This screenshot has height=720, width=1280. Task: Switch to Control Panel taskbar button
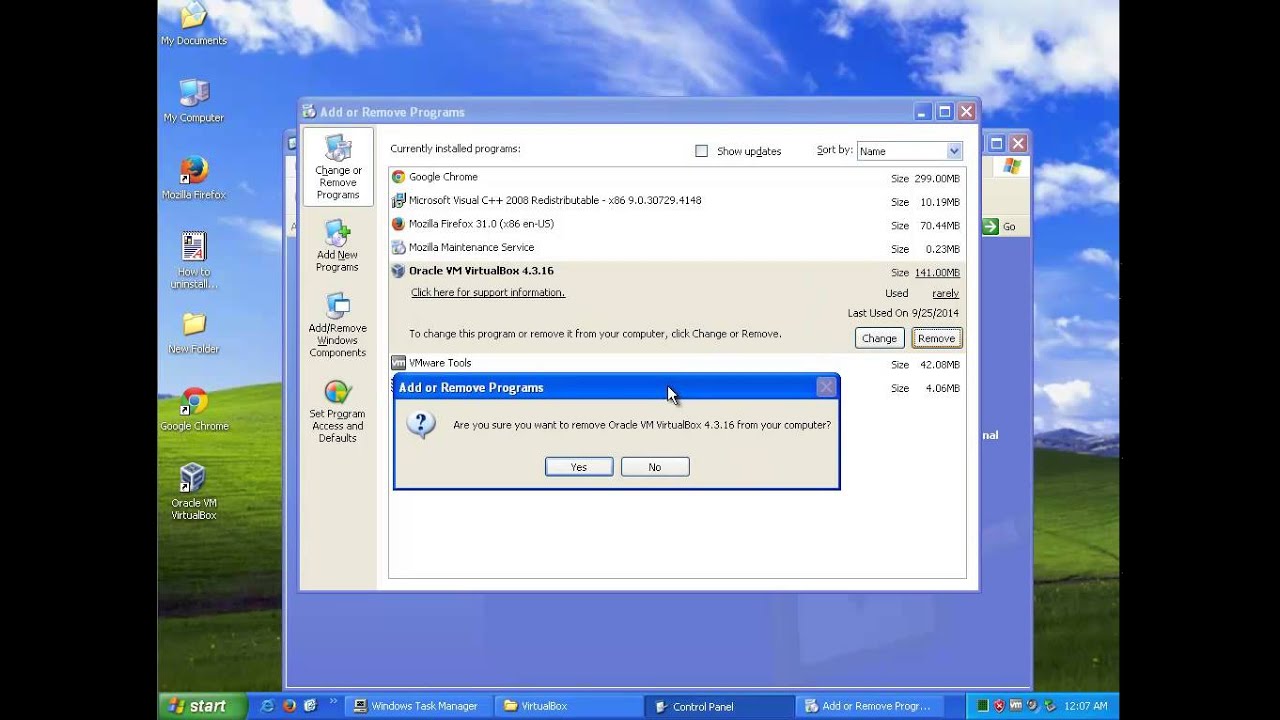(720, 706)
